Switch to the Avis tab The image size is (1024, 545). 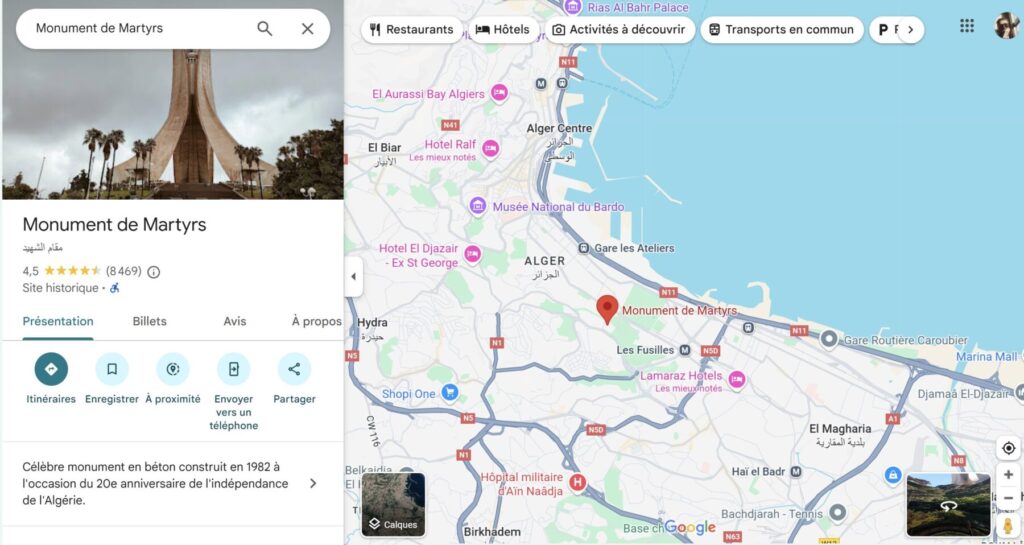pos(234,321)
